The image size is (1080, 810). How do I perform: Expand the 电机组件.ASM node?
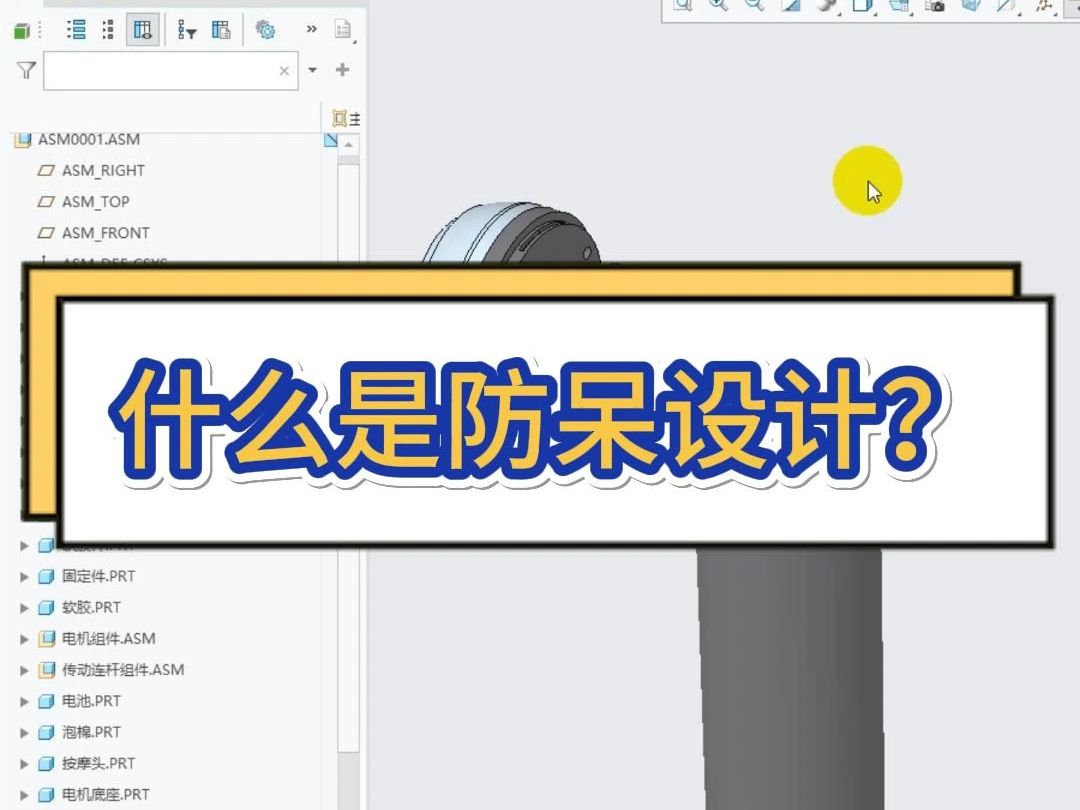click(24, 639)
